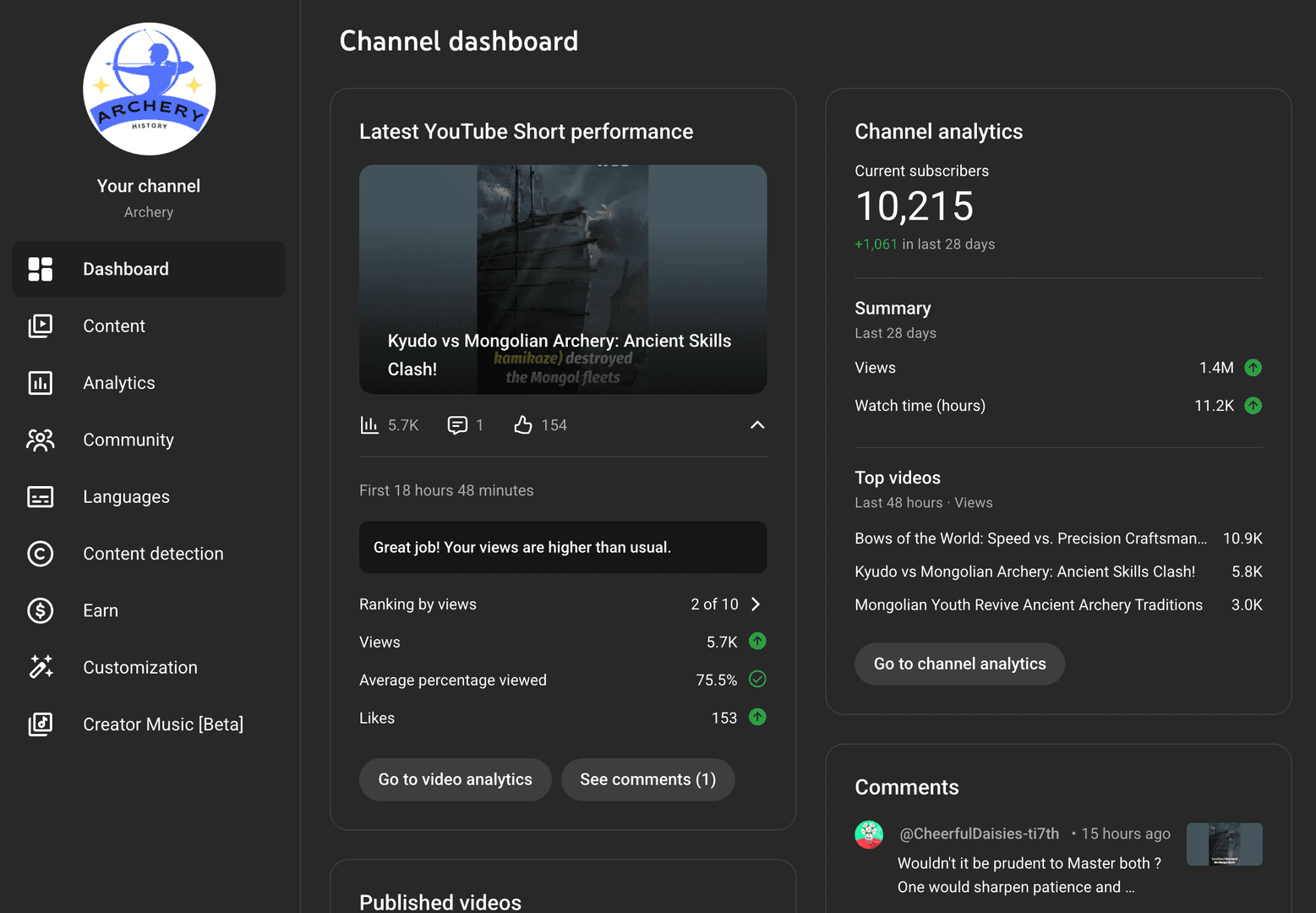
Task: Open Bows of the World top video link
Action: (1030, 539)
